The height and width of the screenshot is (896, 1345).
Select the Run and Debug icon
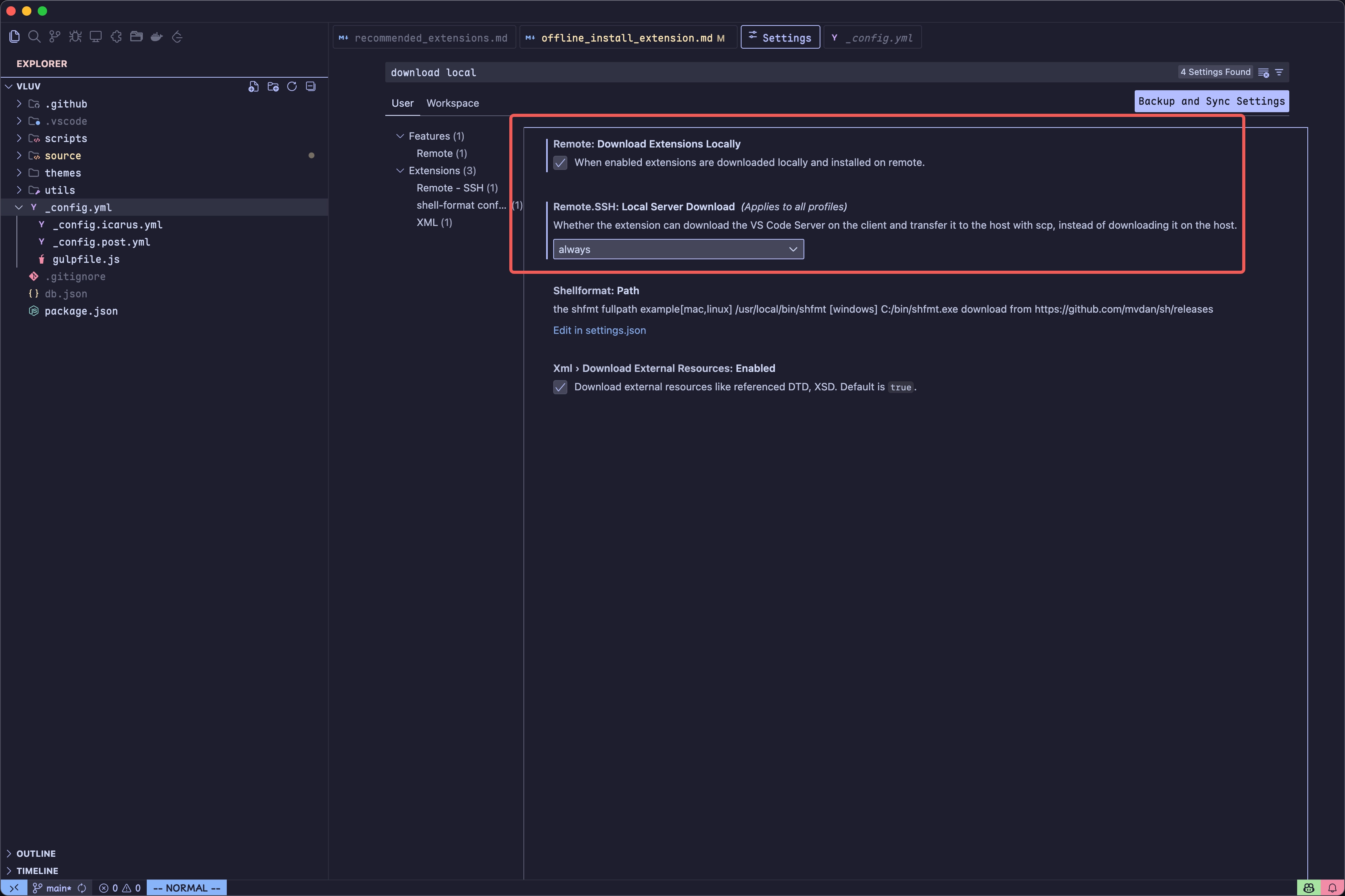coord(75,36)
